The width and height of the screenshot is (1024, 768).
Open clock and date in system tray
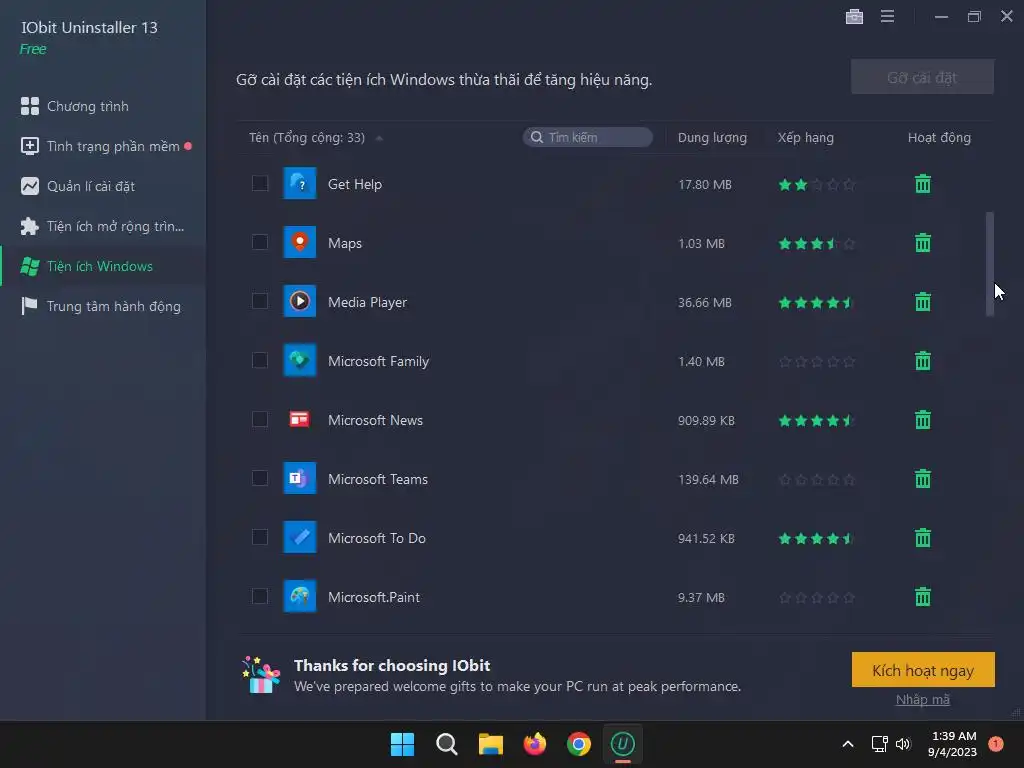click(x=952, y=744)
